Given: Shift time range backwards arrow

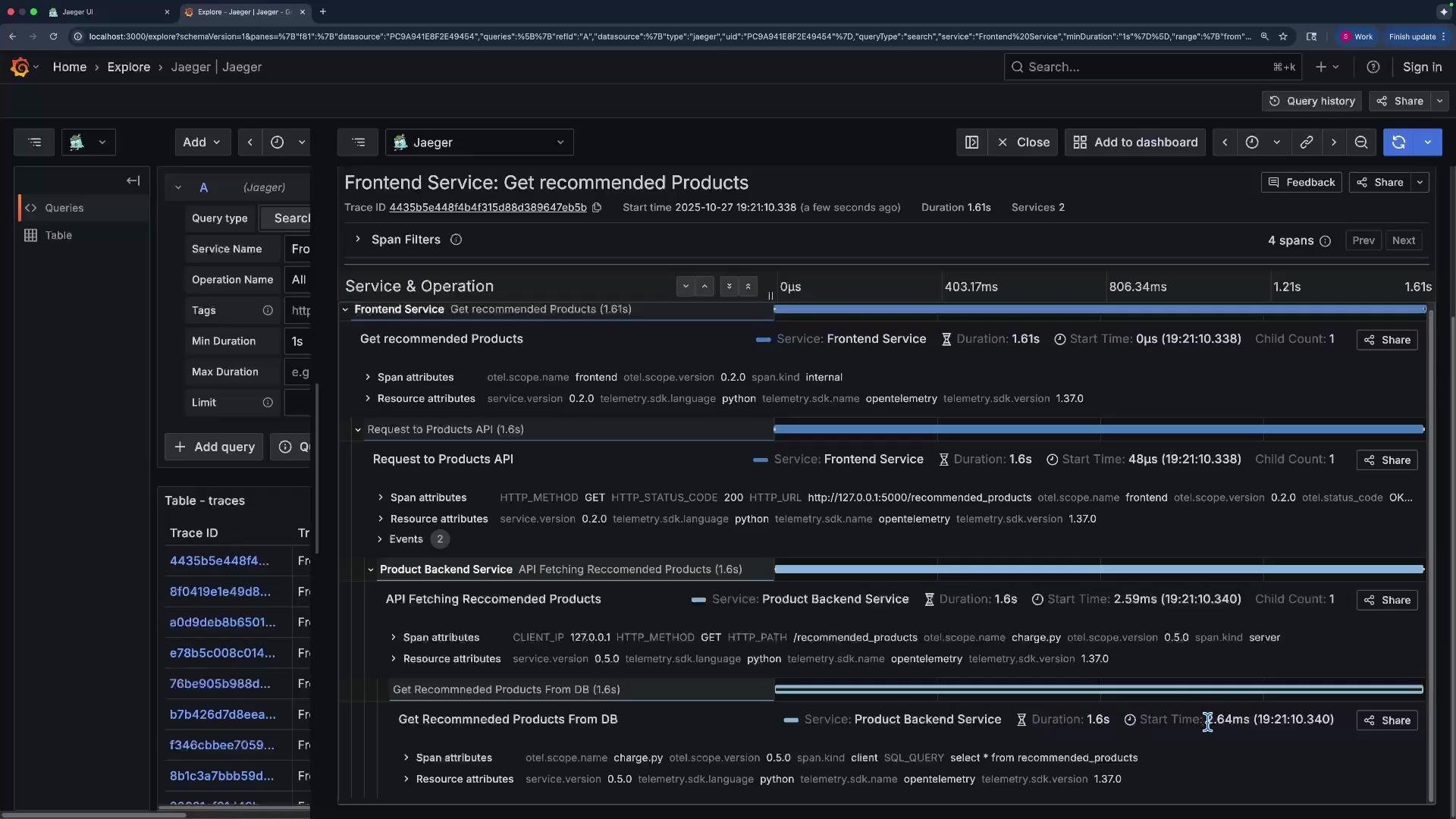Looking at the screenshot, I should point(1224,143).
